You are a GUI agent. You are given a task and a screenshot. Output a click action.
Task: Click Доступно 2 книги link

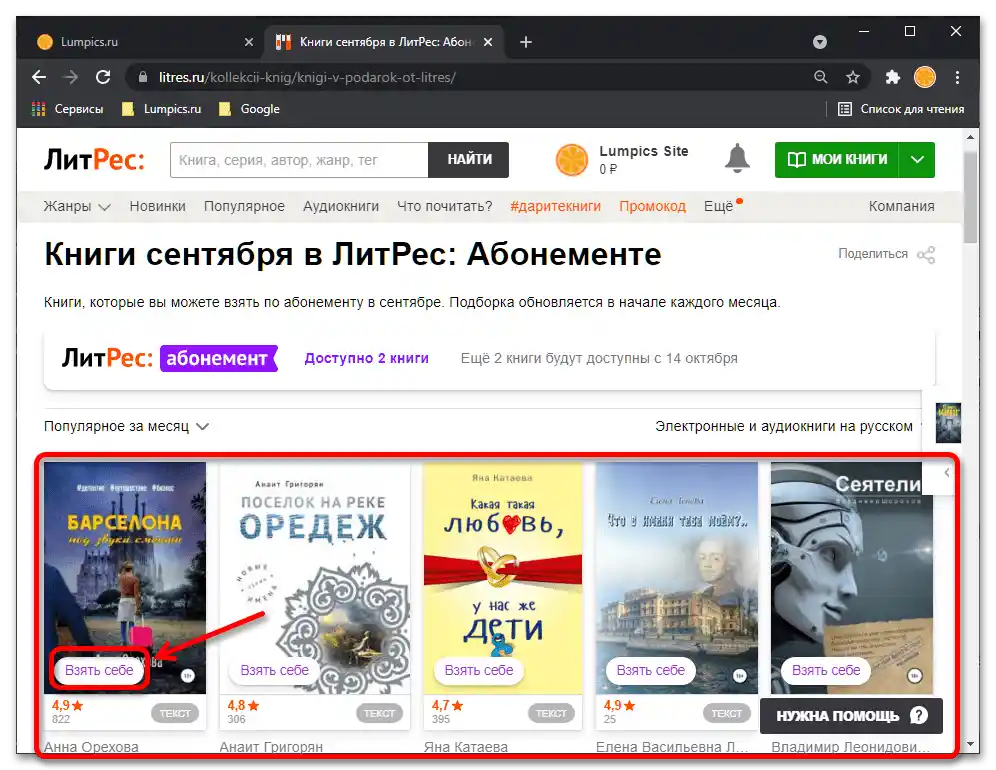[x=367, y=358]
